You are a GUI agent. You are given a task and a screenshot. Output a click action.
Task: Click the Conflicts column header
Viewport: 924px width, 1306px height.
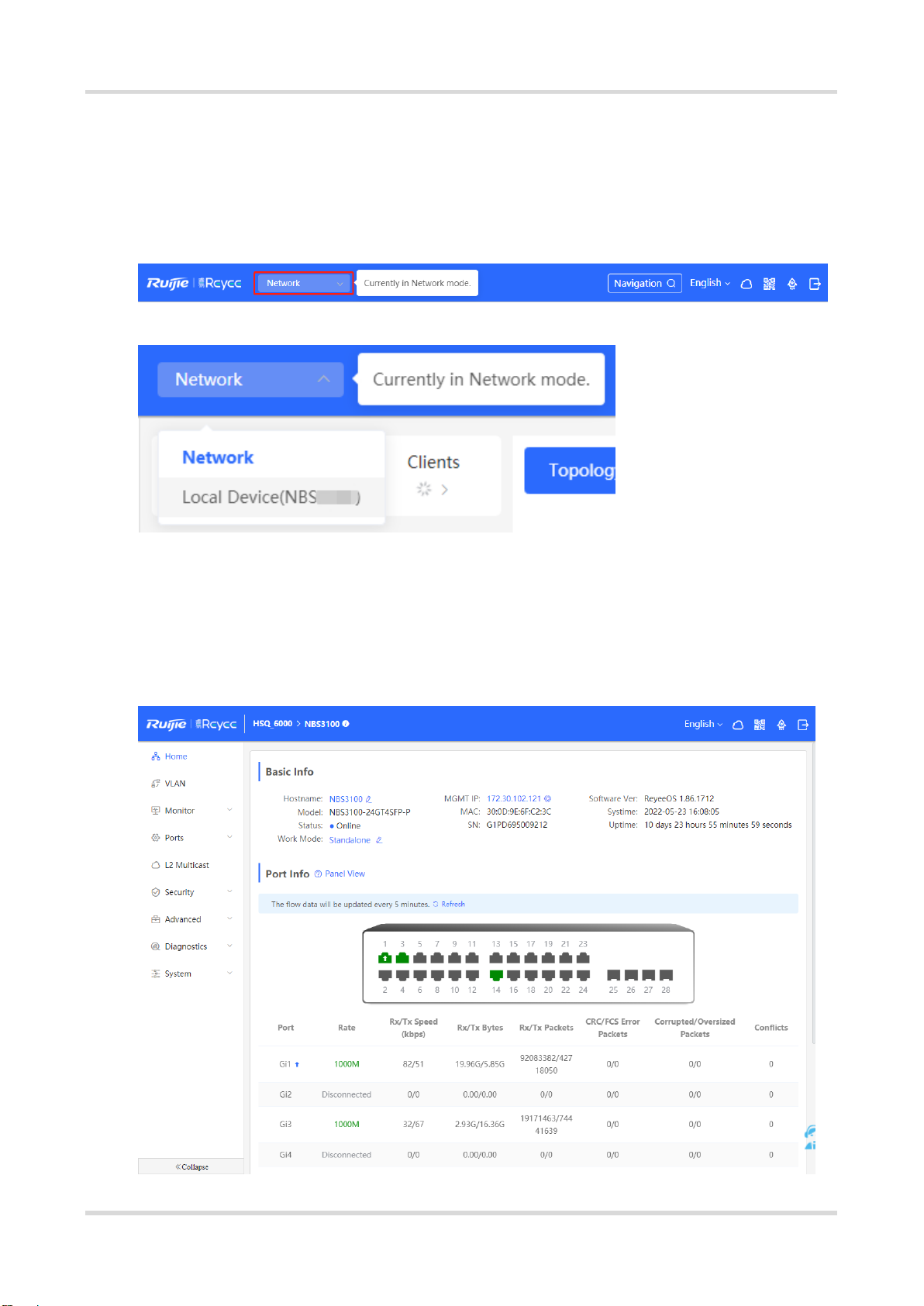[x=771, y=1028]
